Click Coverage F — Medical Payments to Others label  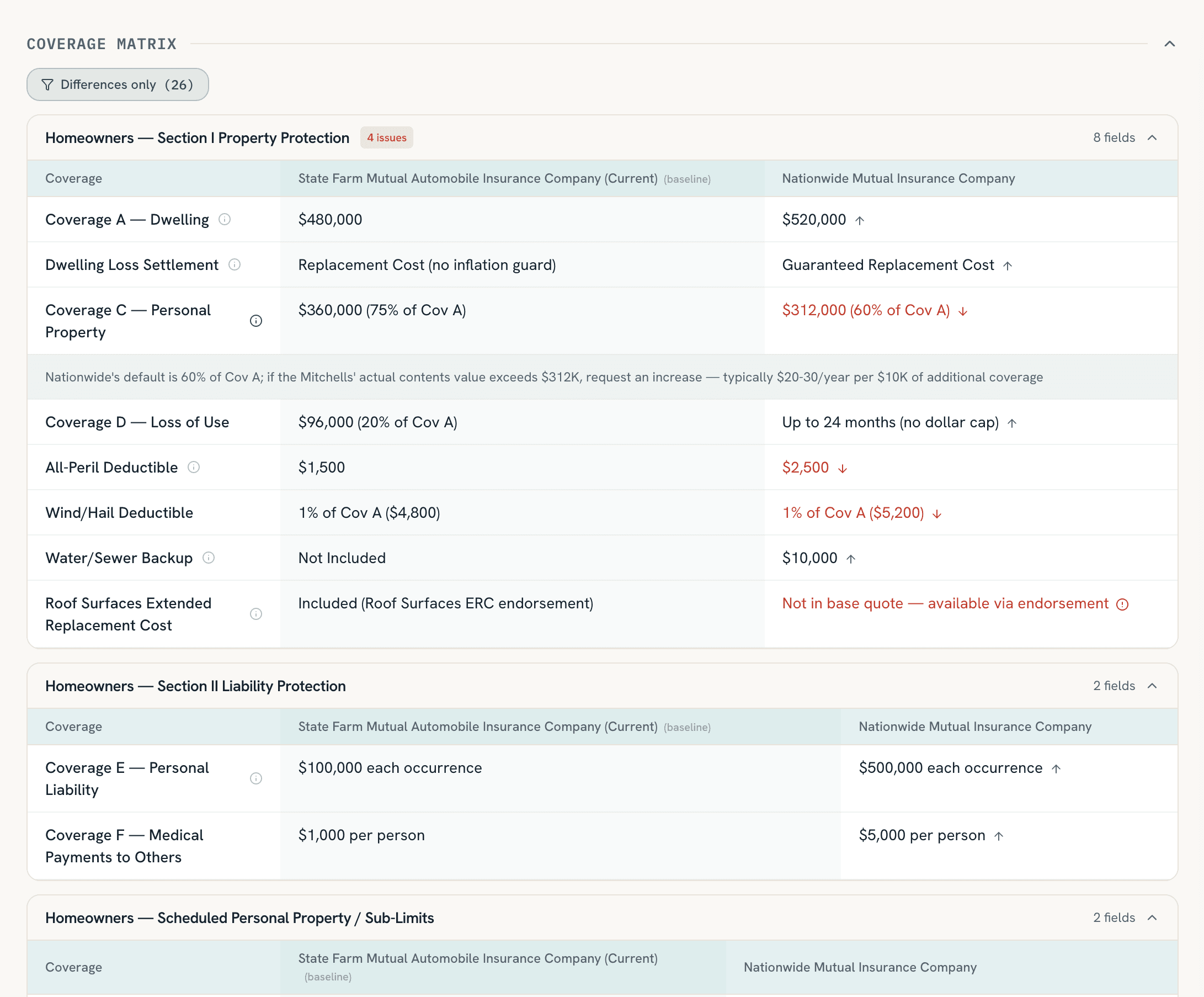tap(124, 846)
